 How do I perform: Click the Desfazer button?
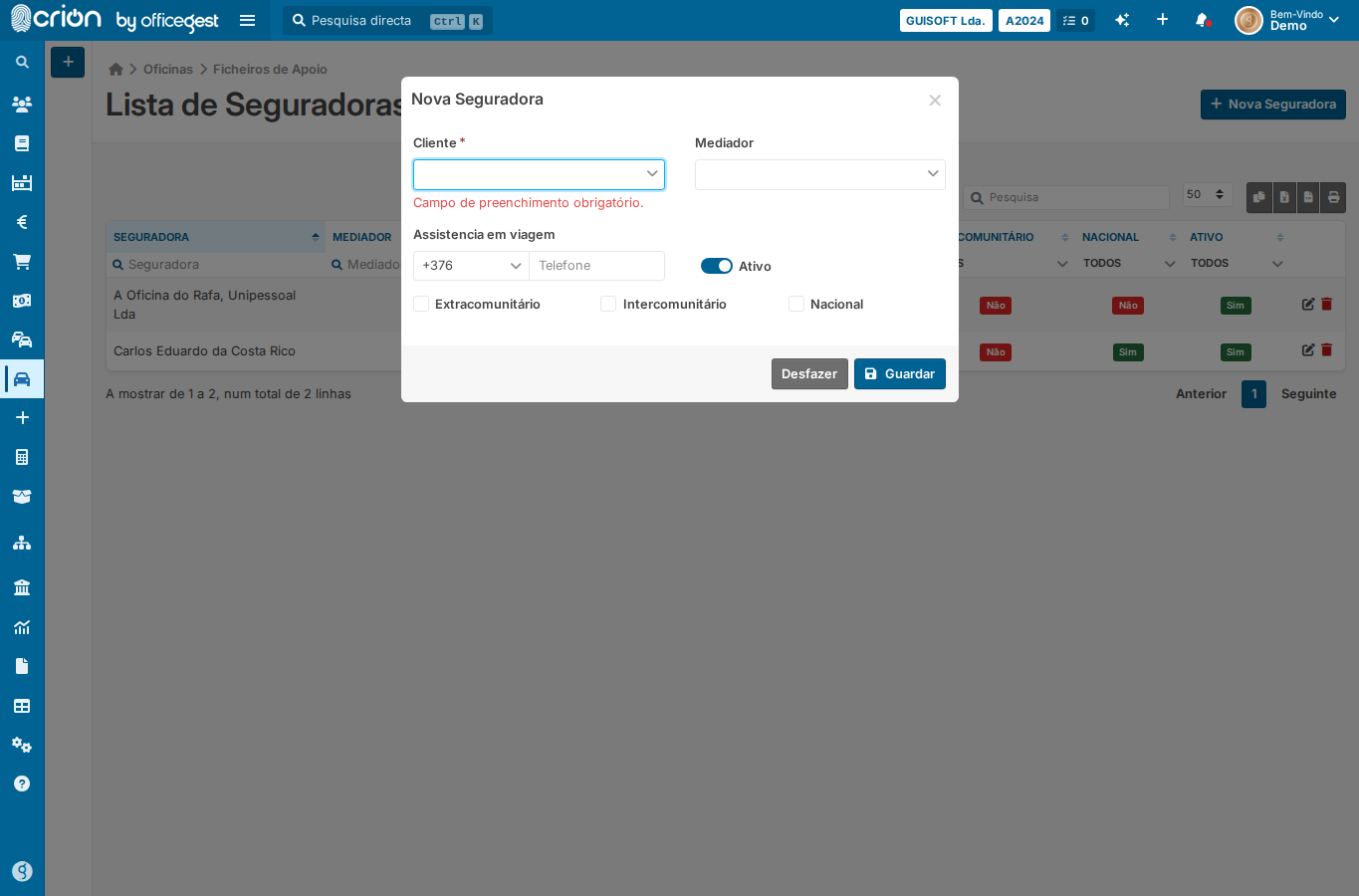[x=809, y=373]
